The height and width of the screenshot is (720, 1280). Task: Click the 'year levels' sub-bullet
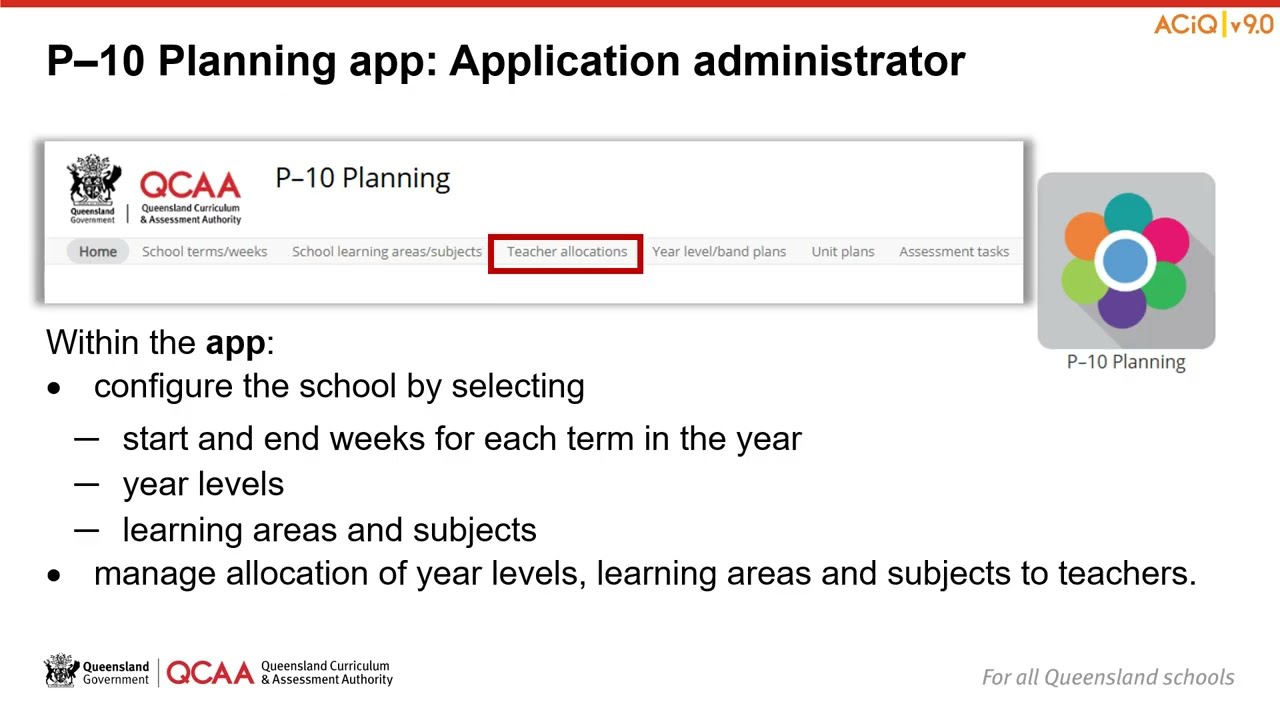[x=203, y=485]
